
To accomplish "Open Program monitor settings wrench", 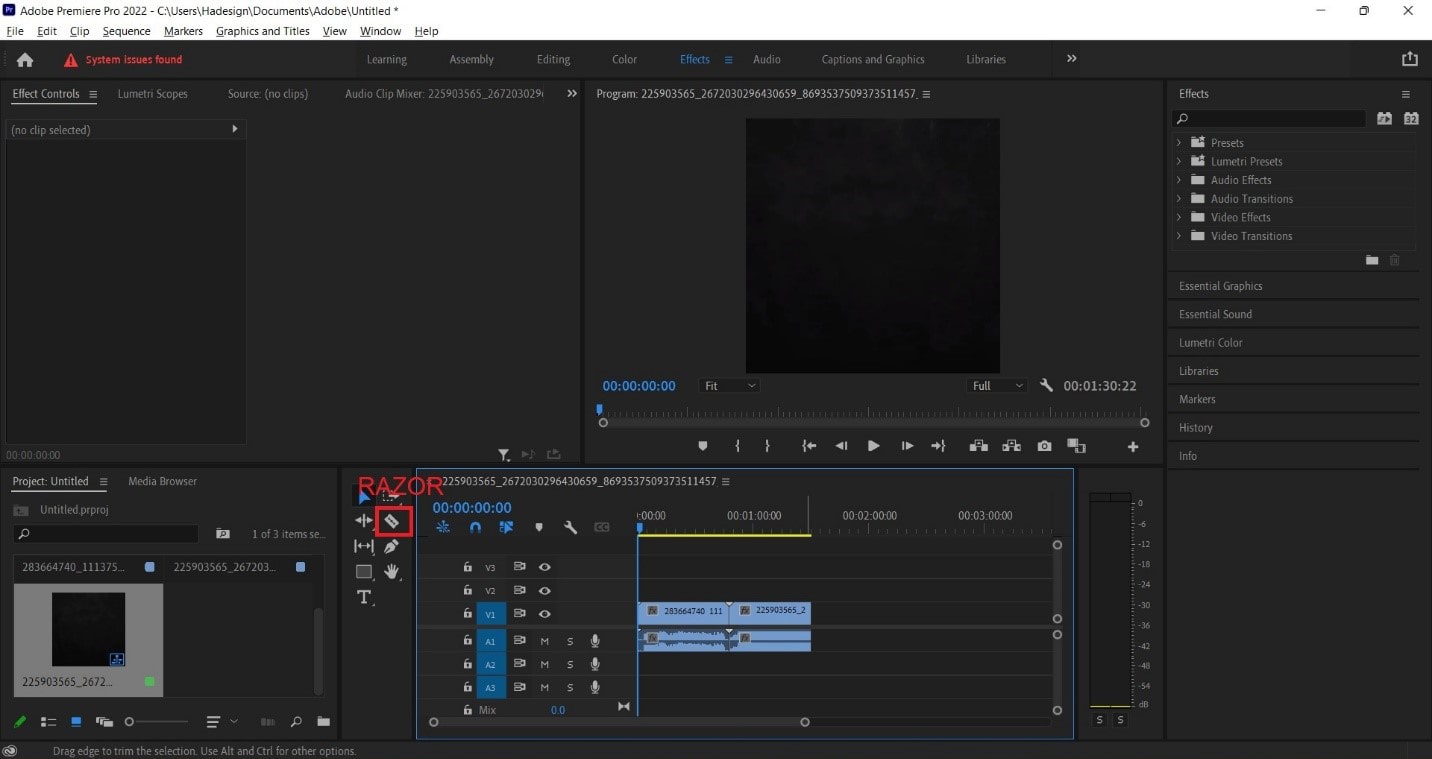I will tap(1046, 385).
